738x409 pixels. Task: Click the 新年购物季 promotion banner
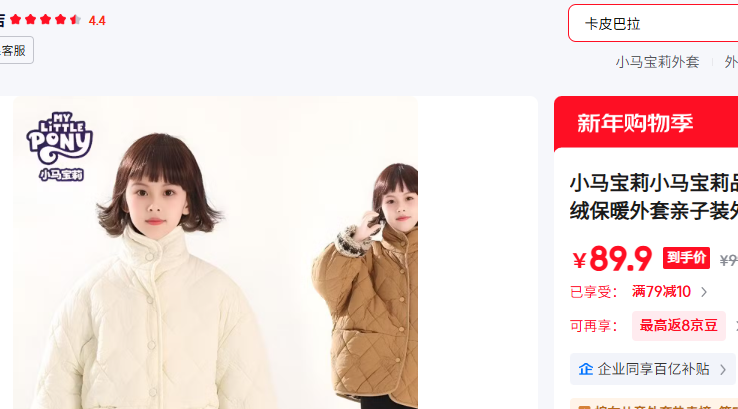(646, 123)
